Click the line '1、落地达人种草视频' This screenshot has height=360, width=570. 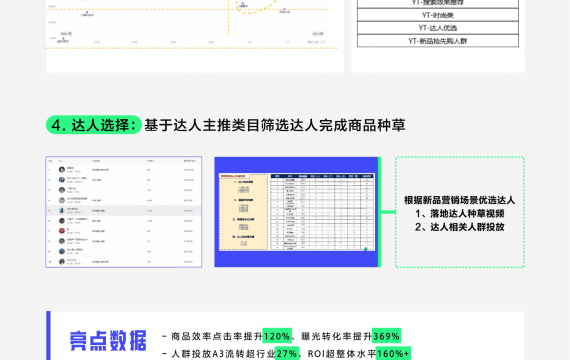click(459, 213)
